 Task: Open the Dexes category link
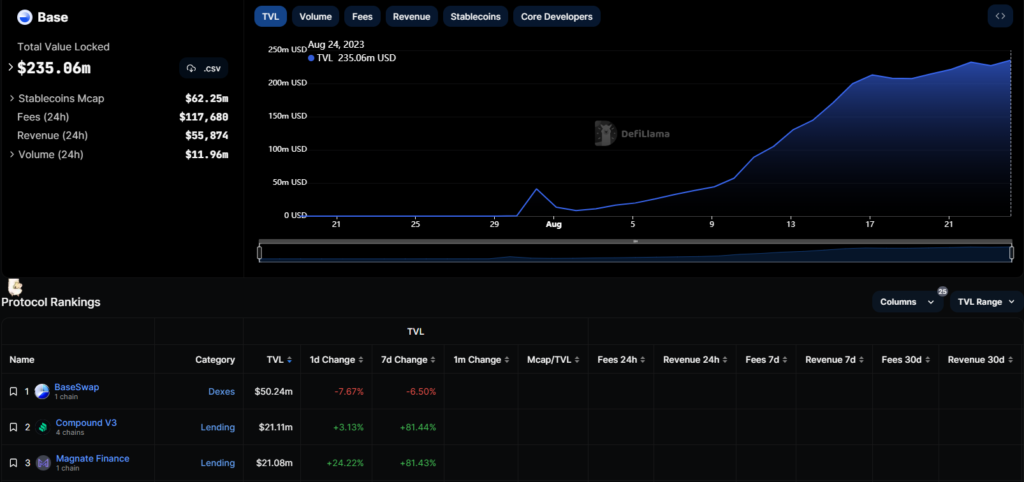220,392
